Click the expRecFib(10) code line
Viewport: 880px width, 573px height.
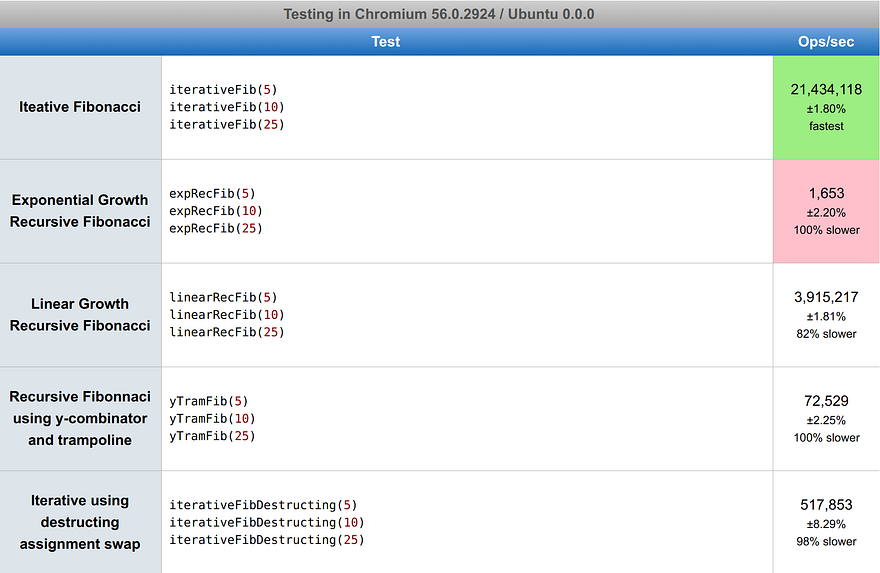coord(216,211)
